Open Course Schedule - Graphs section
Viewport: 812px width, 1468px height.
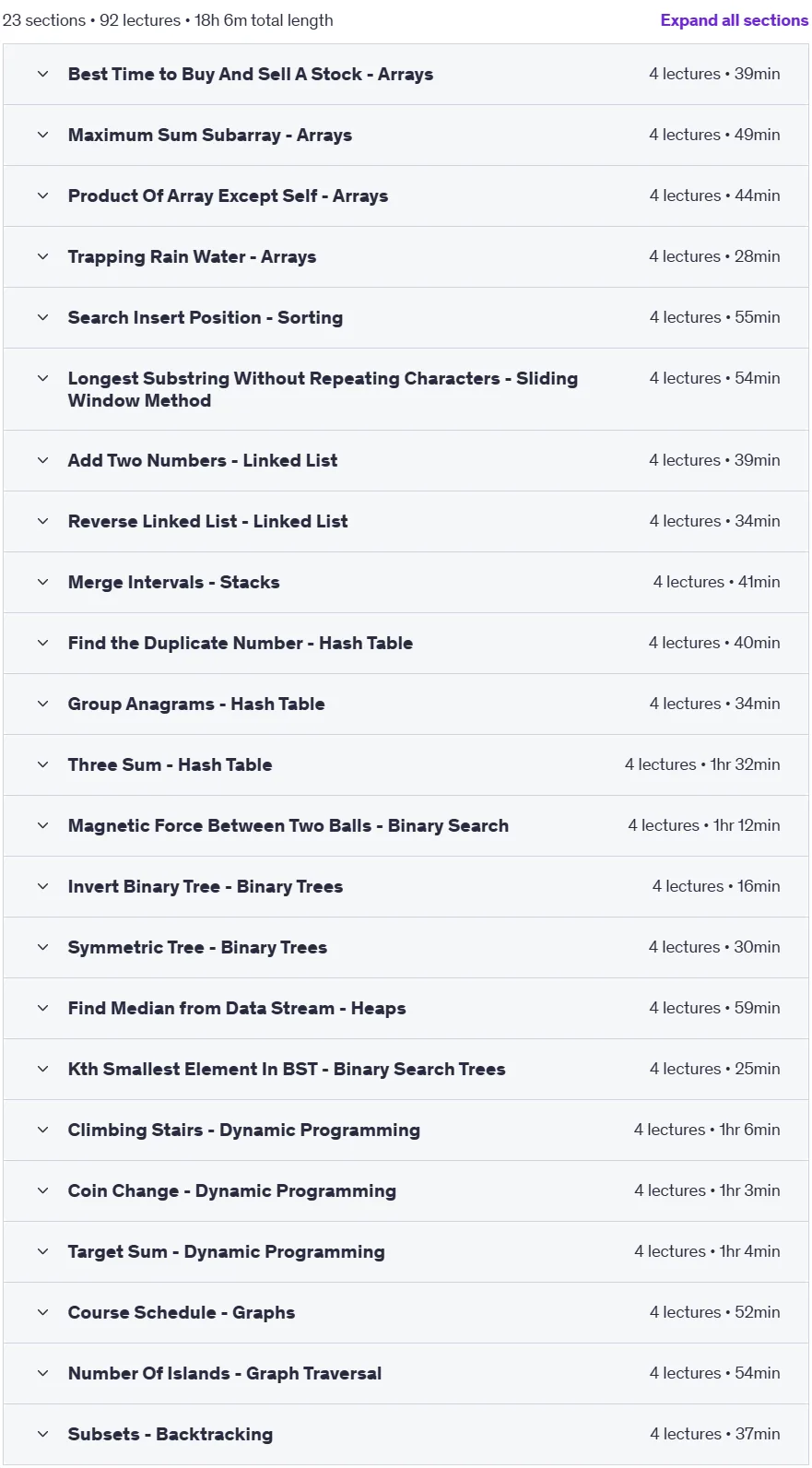(x=406, y=1312)
